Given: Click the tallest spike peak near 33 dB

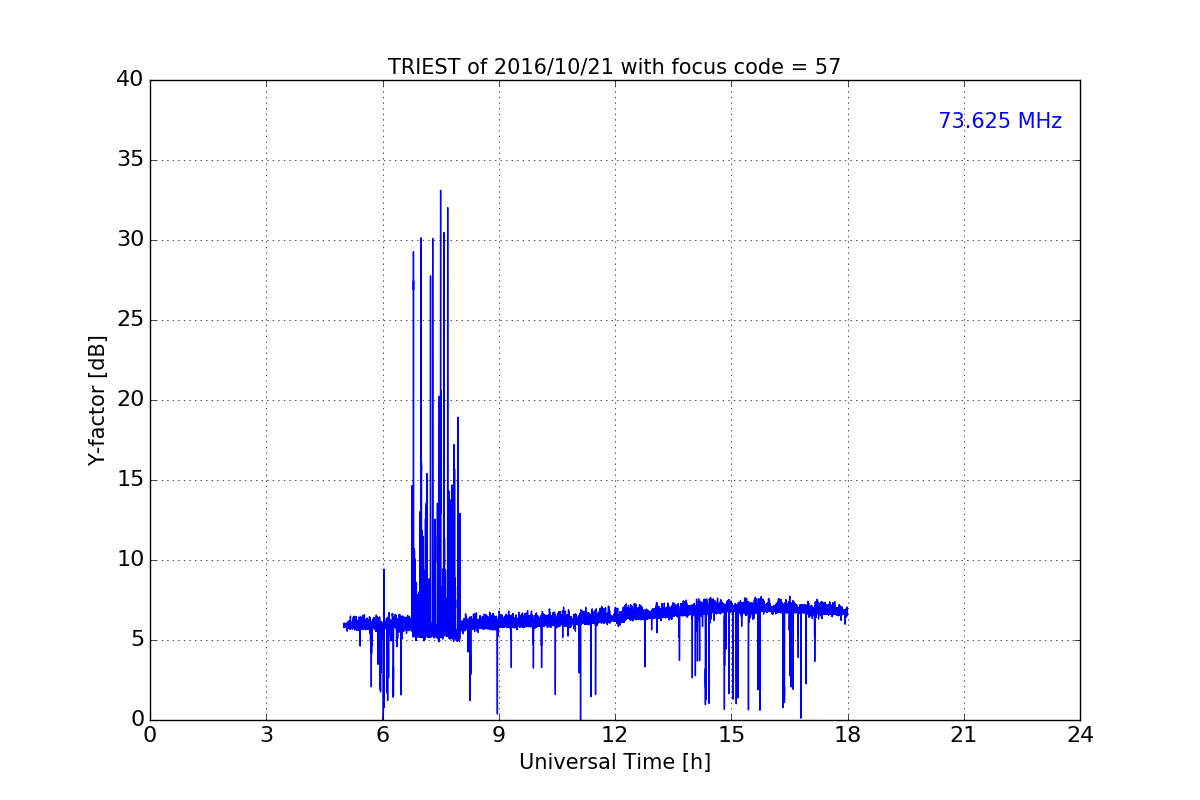Looking at the screenshot, I should tap(440, 192).
